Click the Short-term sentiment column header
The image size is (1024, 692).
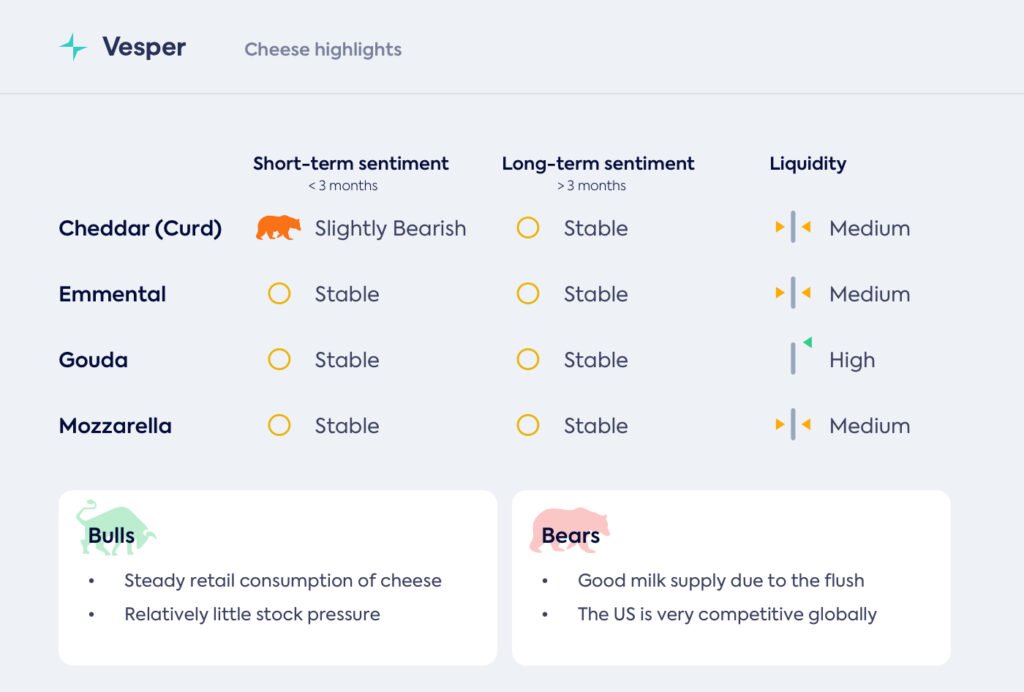(x=350, y=164)
